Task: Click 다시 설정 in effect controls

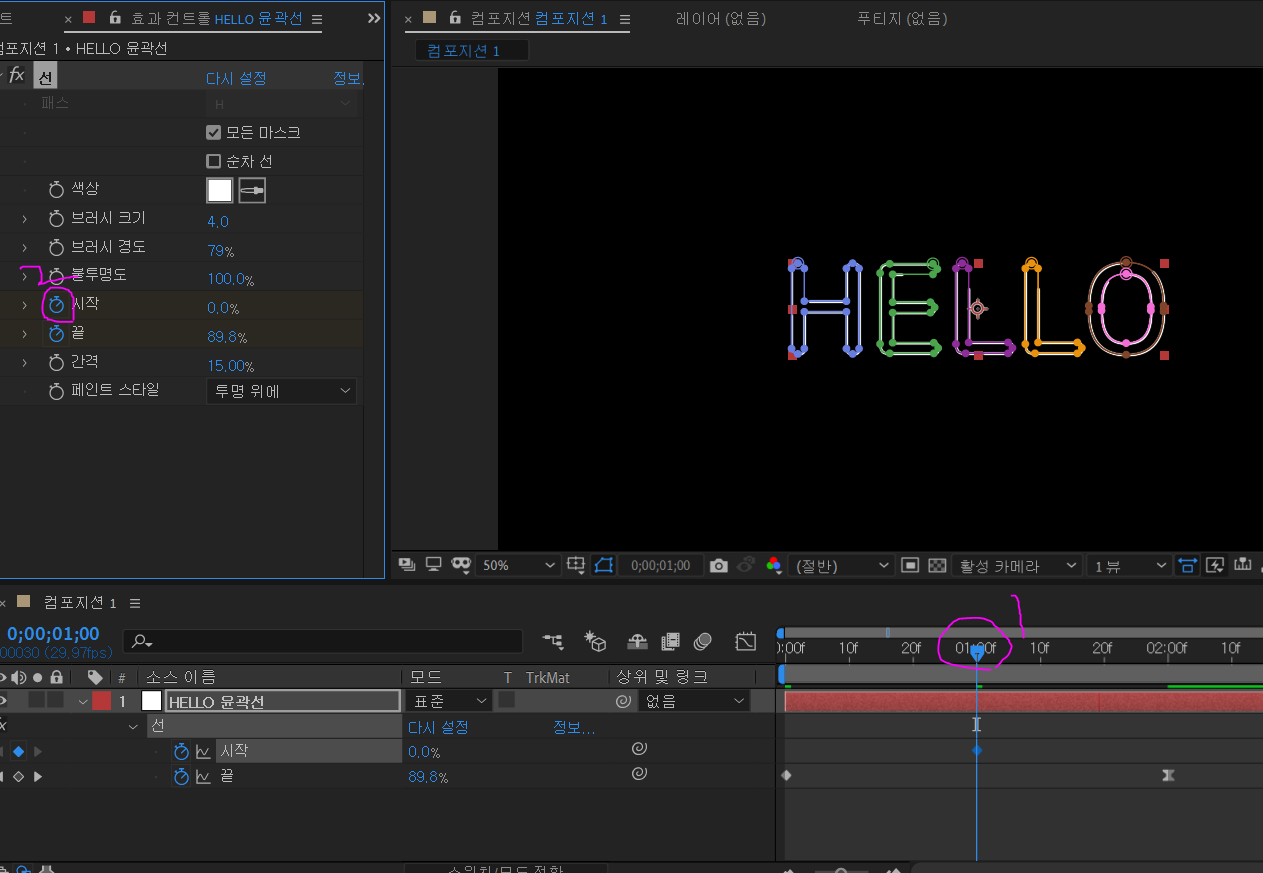Action: [x=236, y=78]
